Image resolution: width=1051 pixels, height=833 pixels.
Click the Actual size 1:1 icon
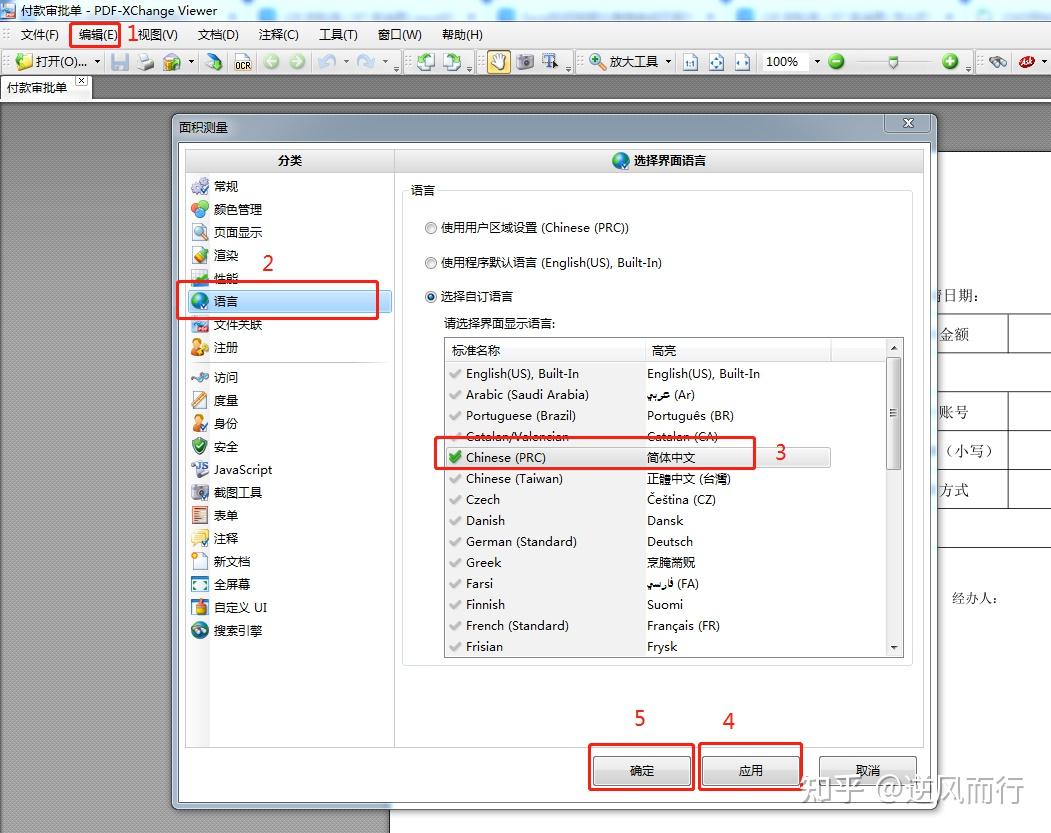[x=690, y=62]
